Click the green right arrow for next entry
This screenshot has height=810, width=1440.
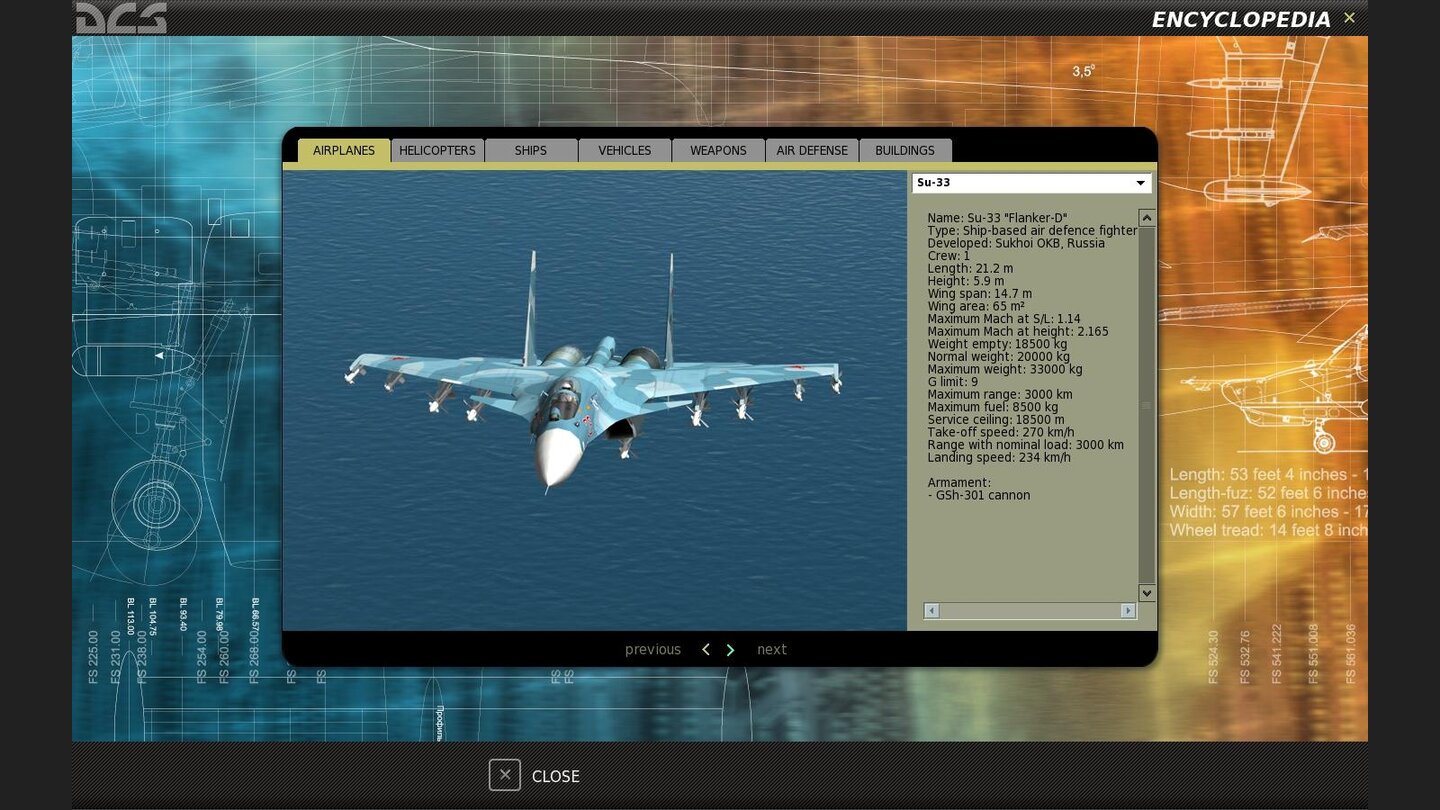pyautogui.click(x=730, y=650)
